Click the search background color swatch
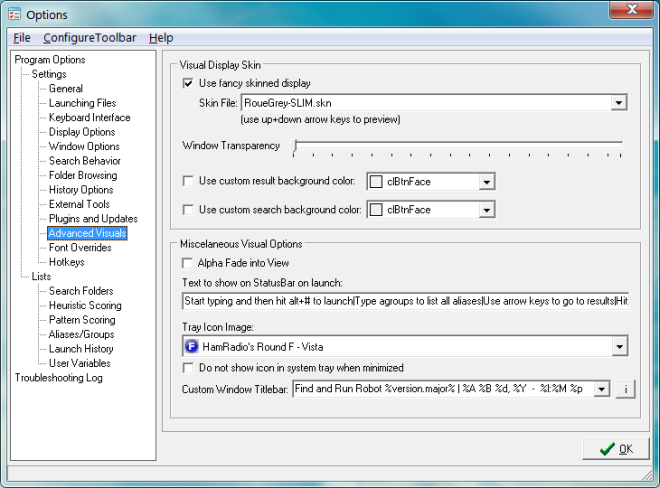The image size is (660, 488). [376, 210]
